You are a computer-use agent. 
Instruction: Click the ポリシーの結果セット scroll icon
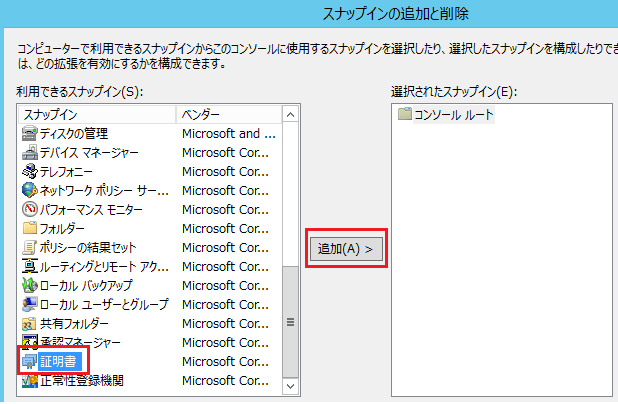pyautogui.click(x=30, y=248)
